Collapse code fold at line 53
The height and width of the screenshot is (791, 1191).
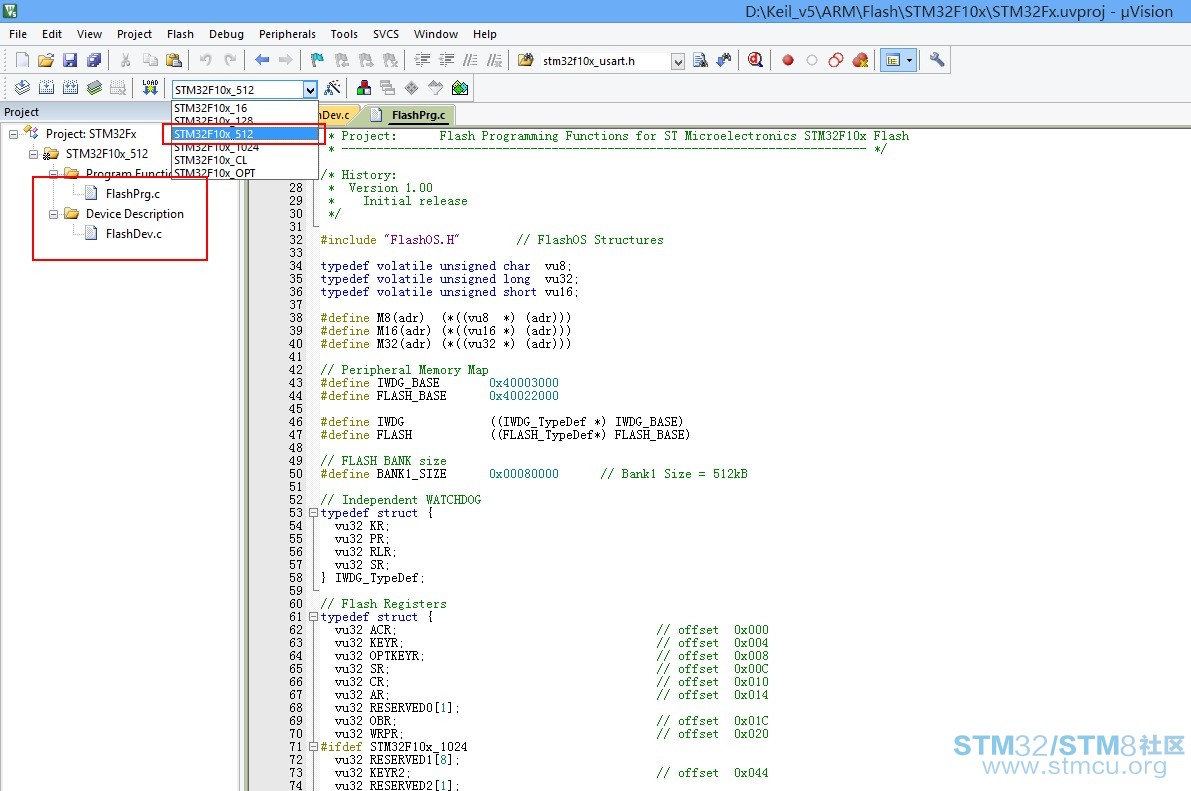(313, 513)
